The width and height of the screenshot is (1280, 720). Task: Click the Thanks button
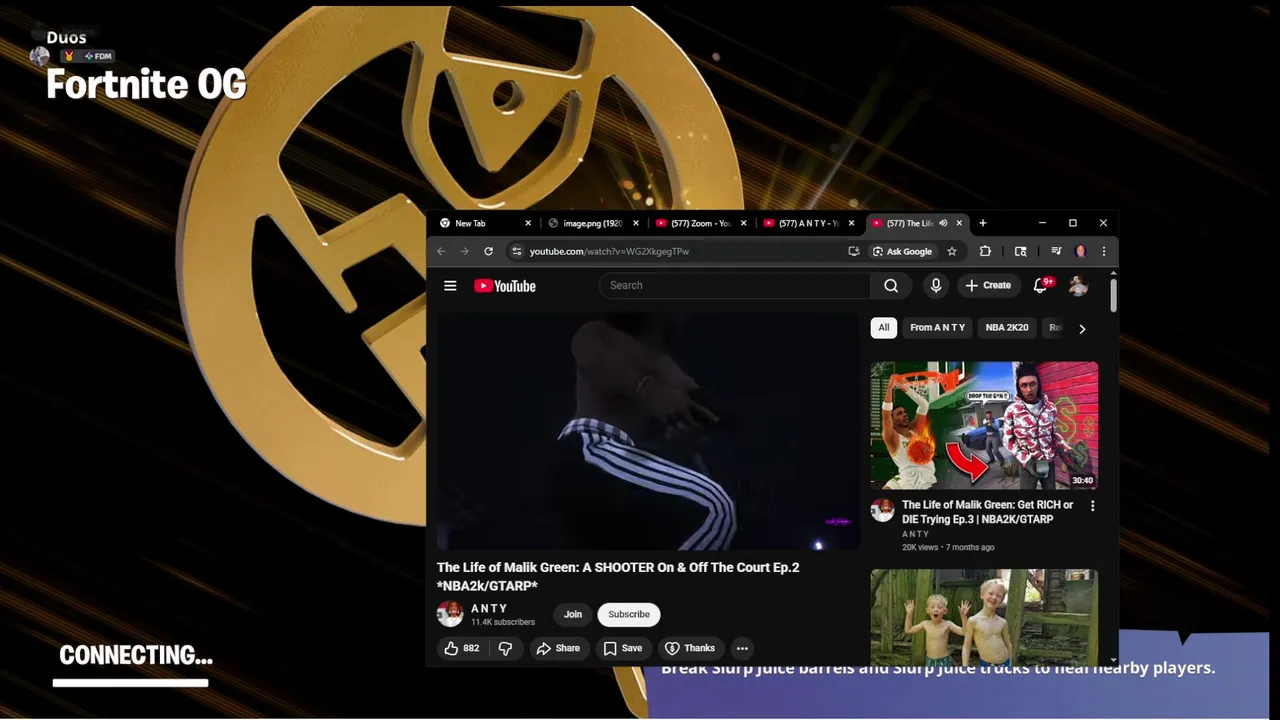(x=690, y=648)
